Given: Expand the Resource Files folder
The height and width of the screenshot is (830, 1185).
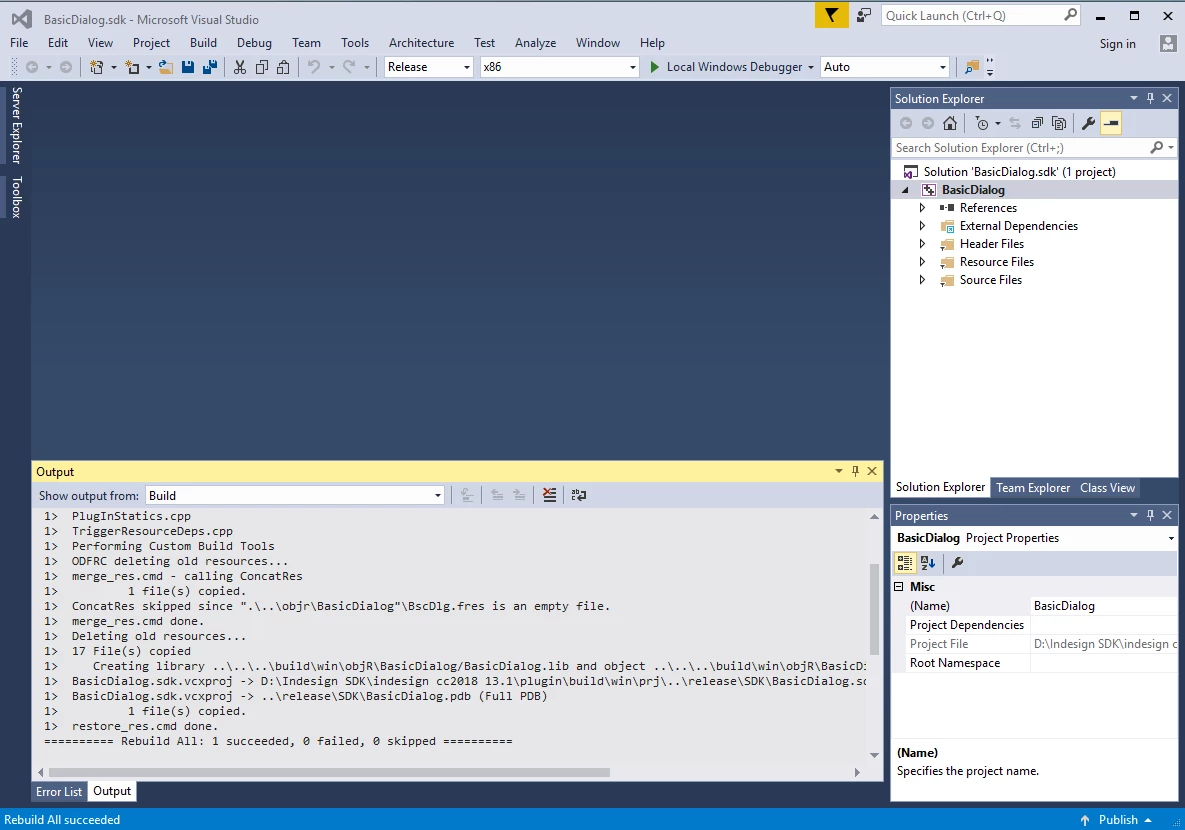Looking at the screenshot, I should click(922, 262).
